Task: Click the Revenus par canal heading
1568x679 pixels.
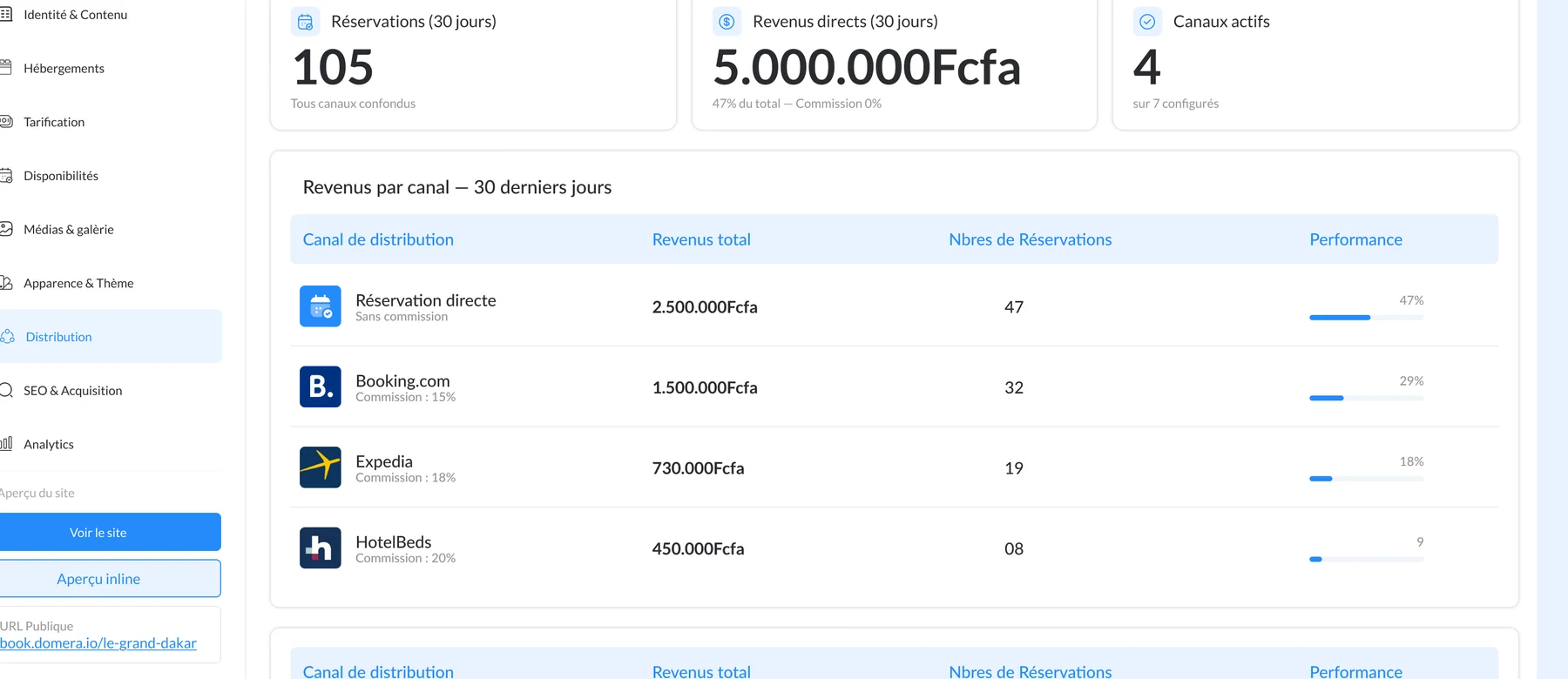Action: pyautogui.click(x=457, y=187)
